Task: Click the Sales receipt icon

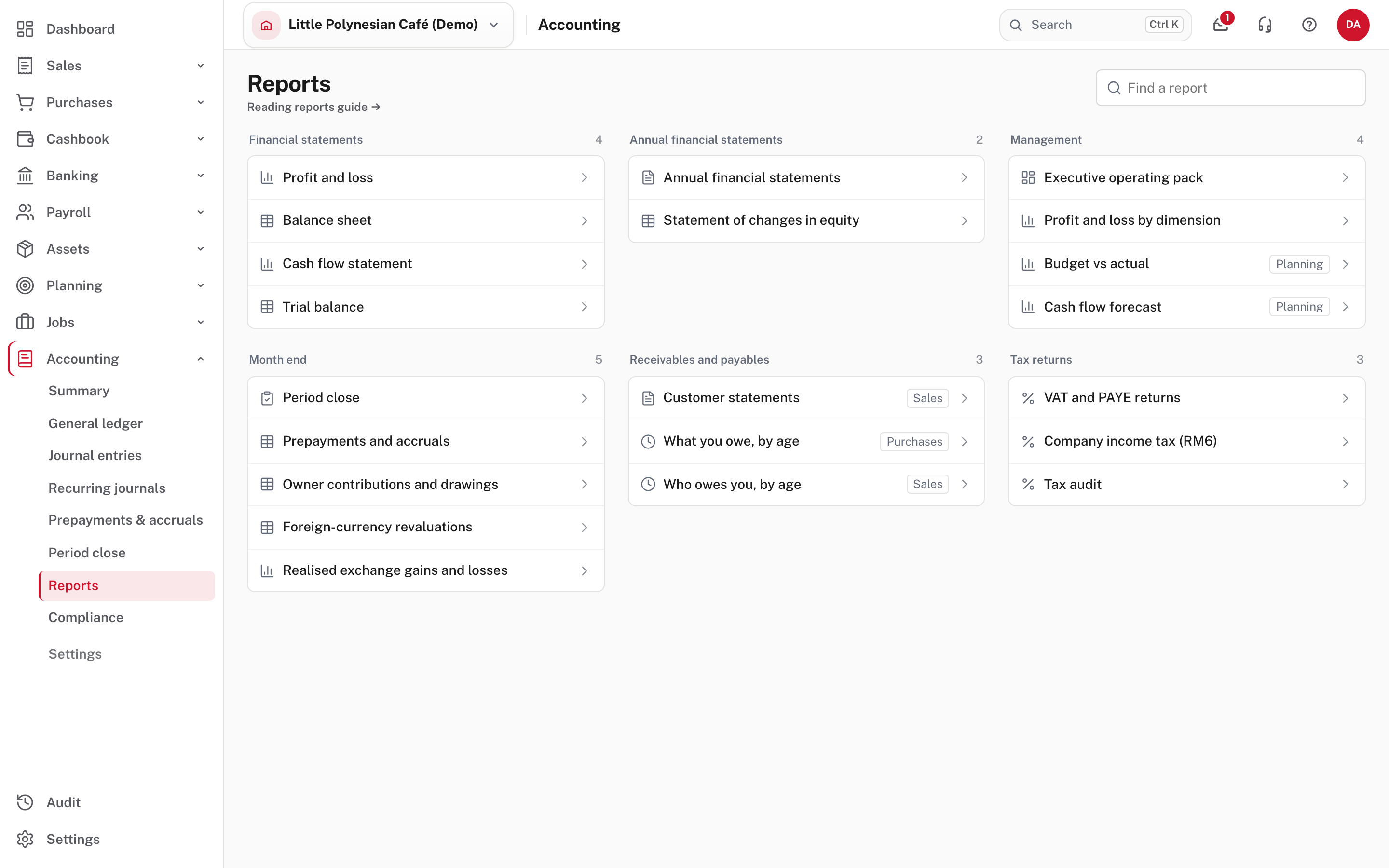Action: [x=25, y=66]
